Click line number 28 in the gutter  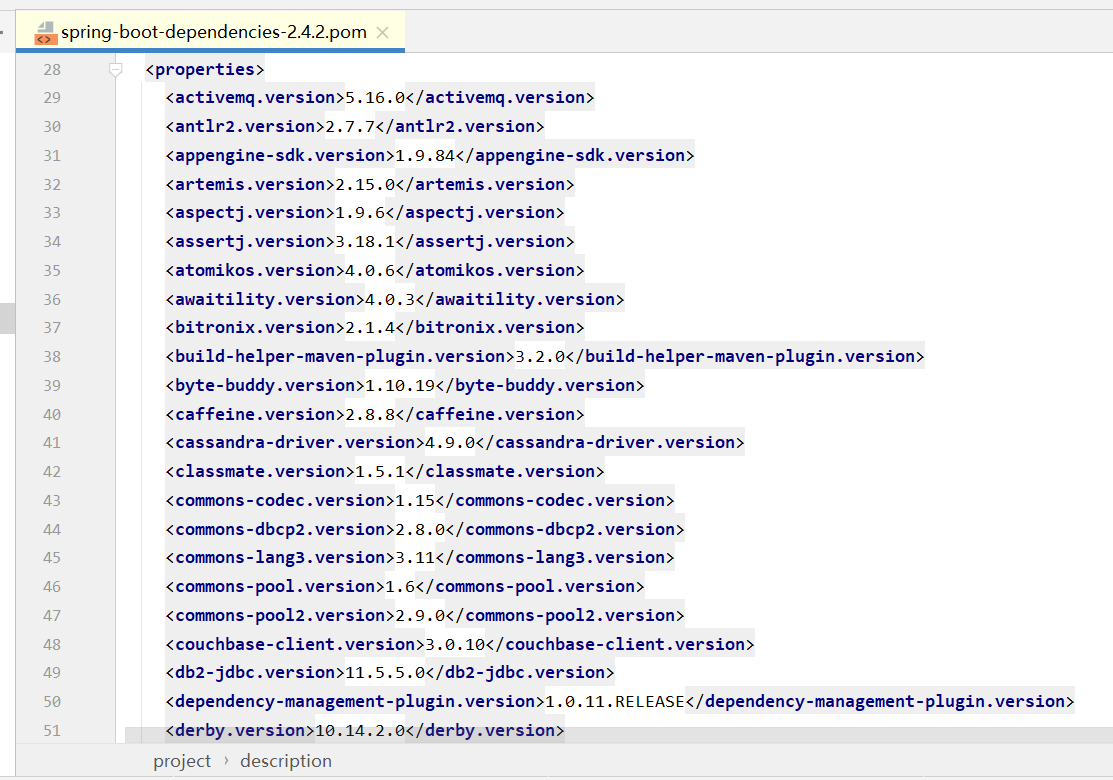tap(51, 68)
